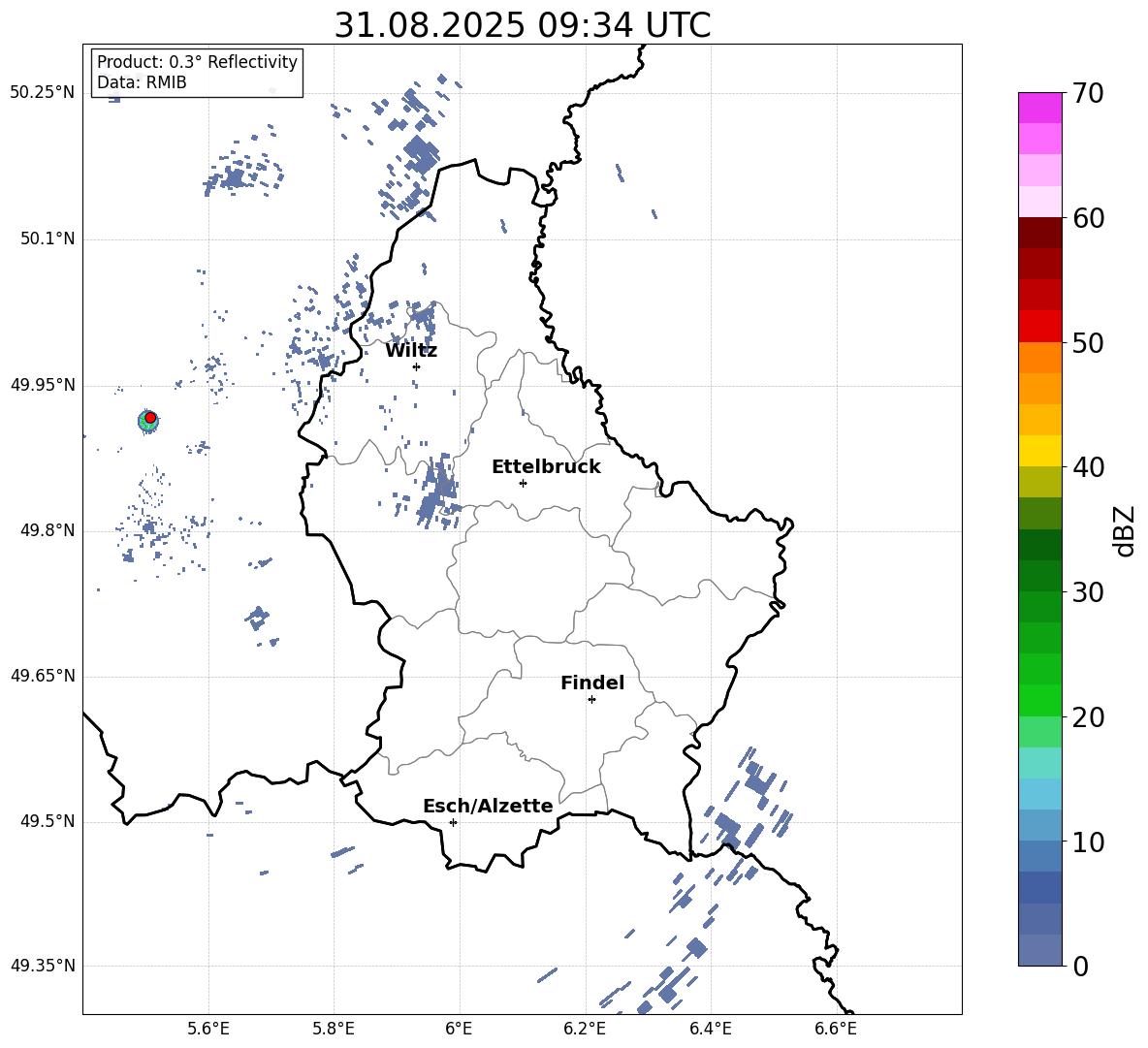Screen dimensions: 1148x1048
Task: Click the cross marker below Wiltz
Action: [416, 366]
